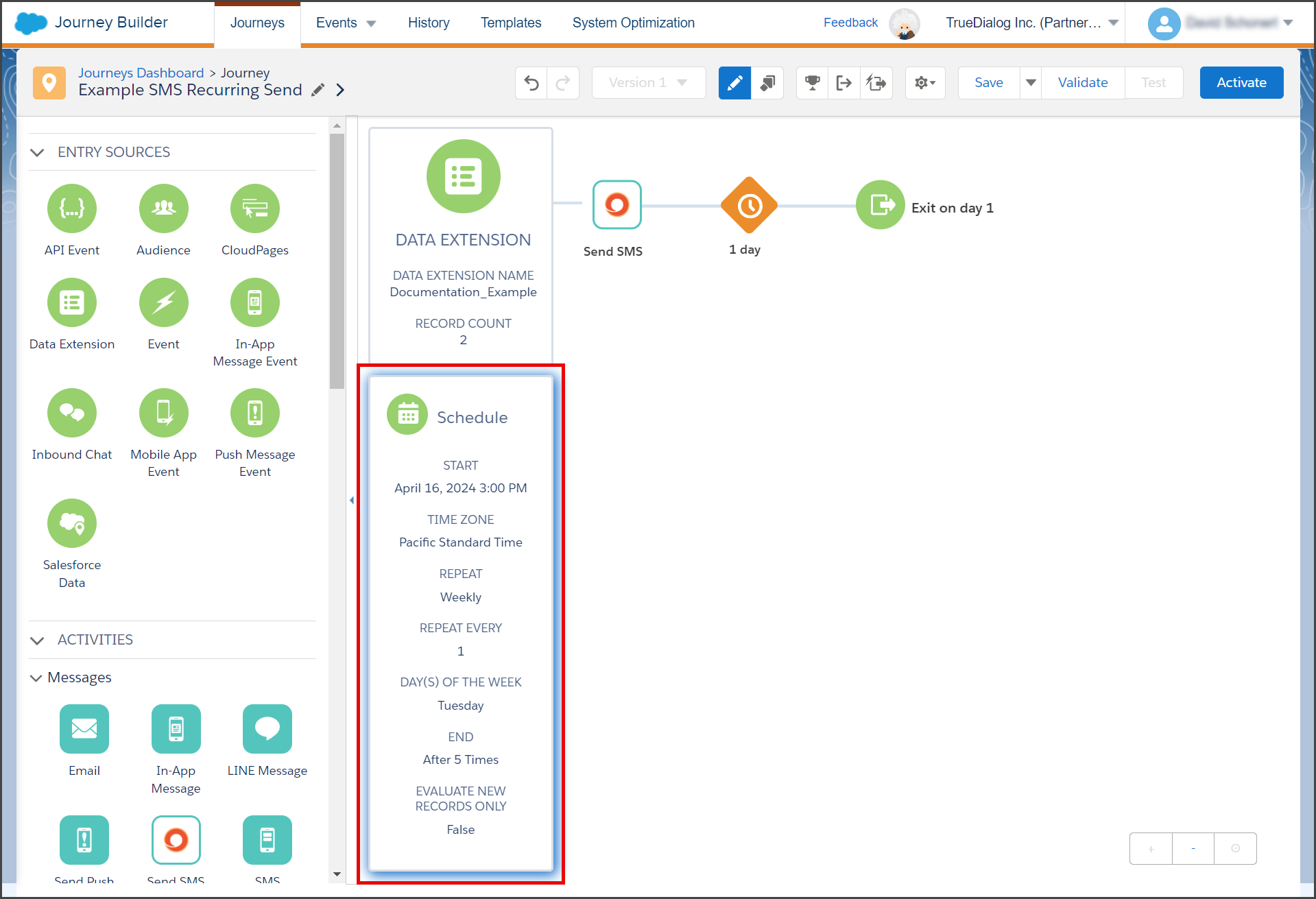Screen dimensions: 1316x899
Task: Click the CloudPages entry source icon
Action: pyautogui.click(x=255, y=208)
